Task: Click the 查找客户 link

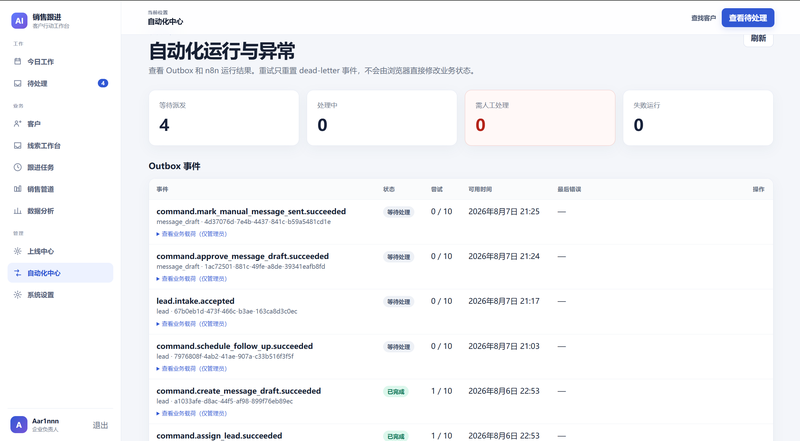Action: click(703, 18)
